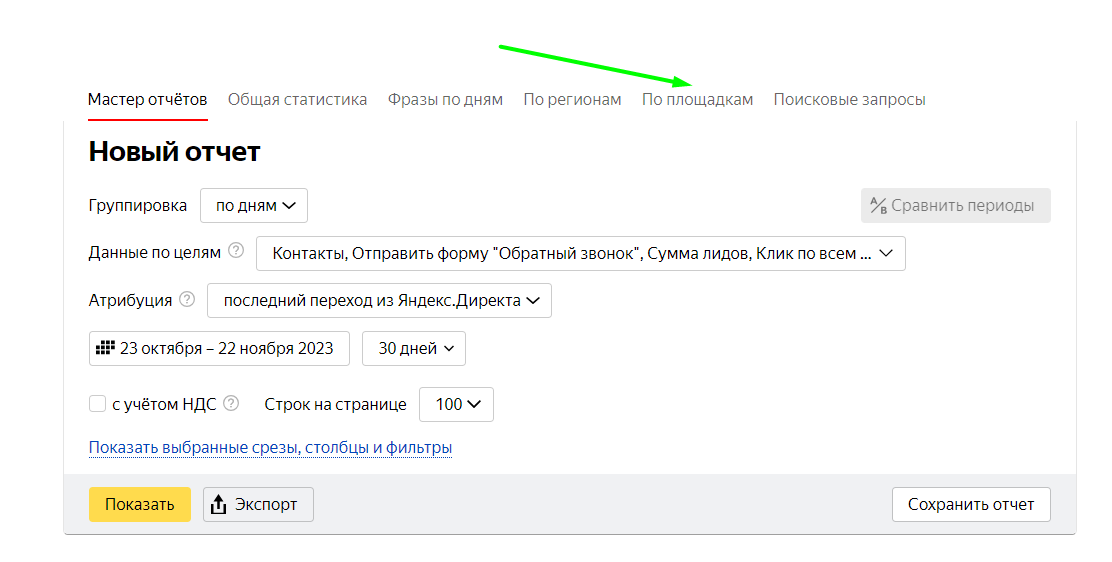Go to the По регионам tab
This screenshot has height=562, width=1112.
572,99
